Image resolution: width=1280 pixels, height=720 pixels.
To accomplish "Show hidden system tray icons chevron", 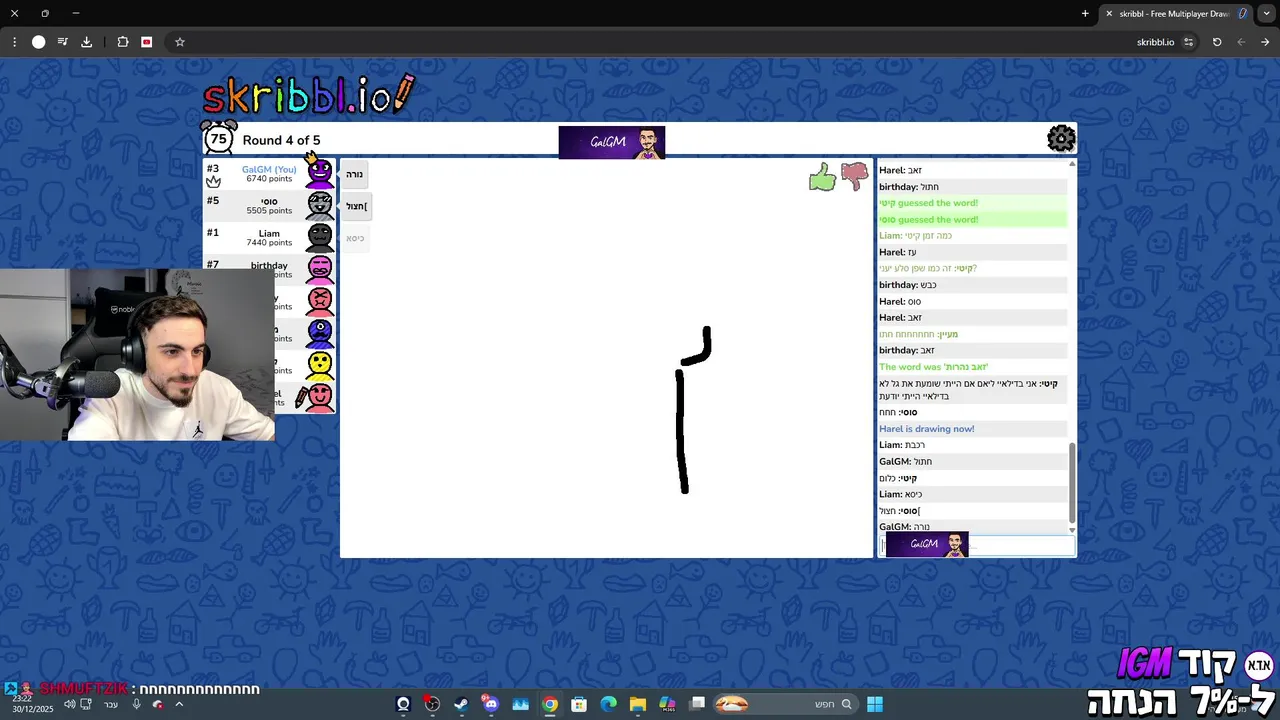I will (179, 704).
